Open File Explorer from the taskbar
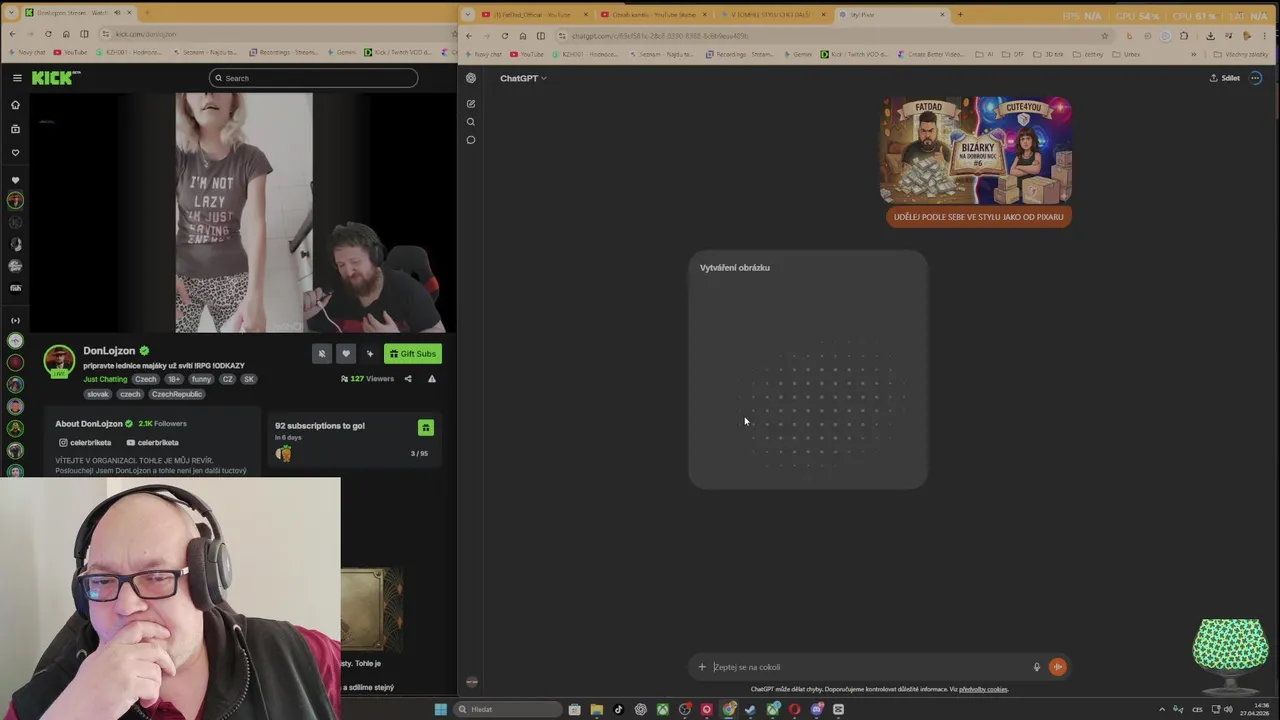1280x720 pixels. tap(596, 709)
